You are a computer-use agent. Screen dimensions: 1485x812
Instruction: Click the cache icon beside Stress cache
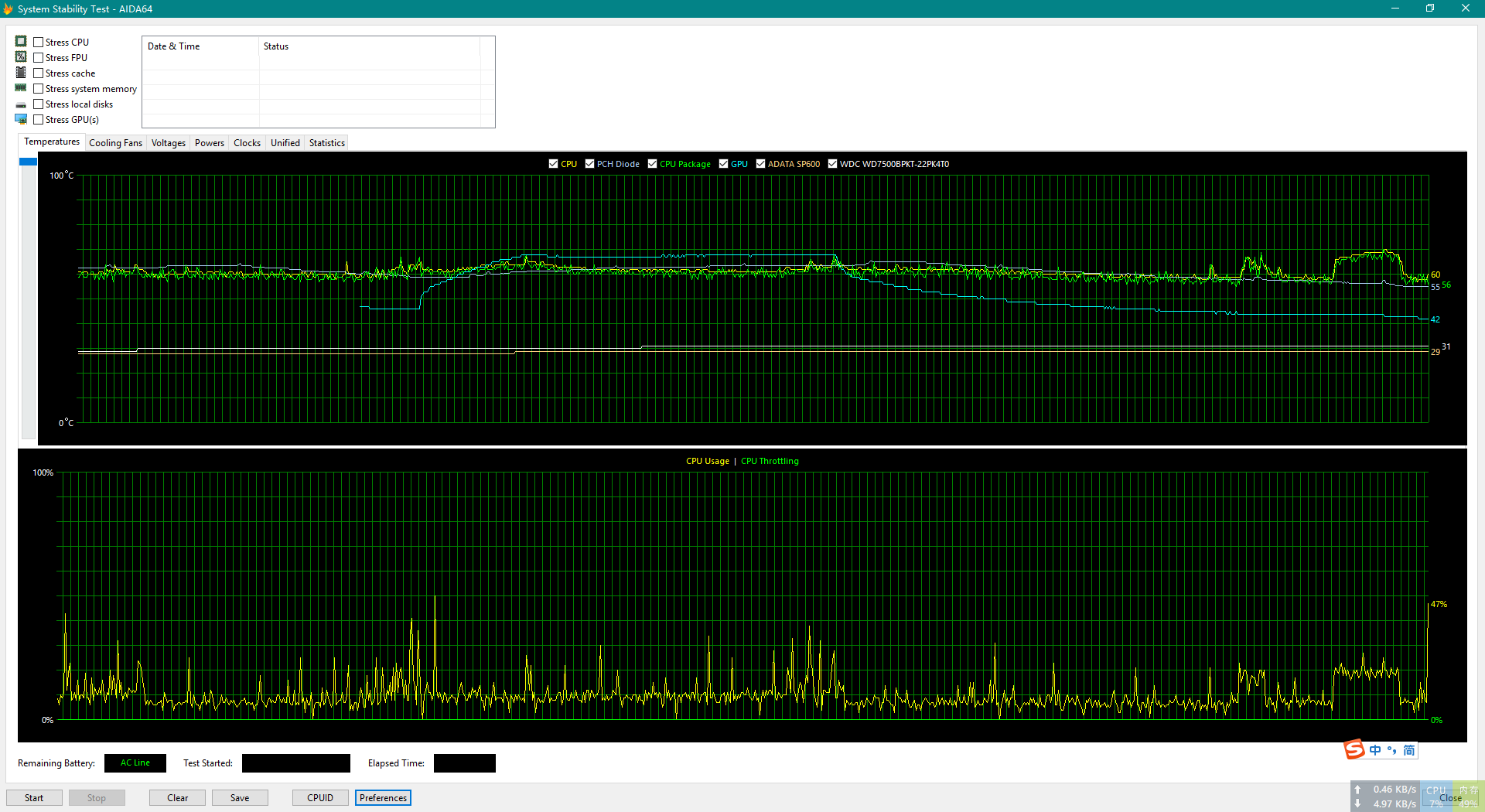point(21,72)
